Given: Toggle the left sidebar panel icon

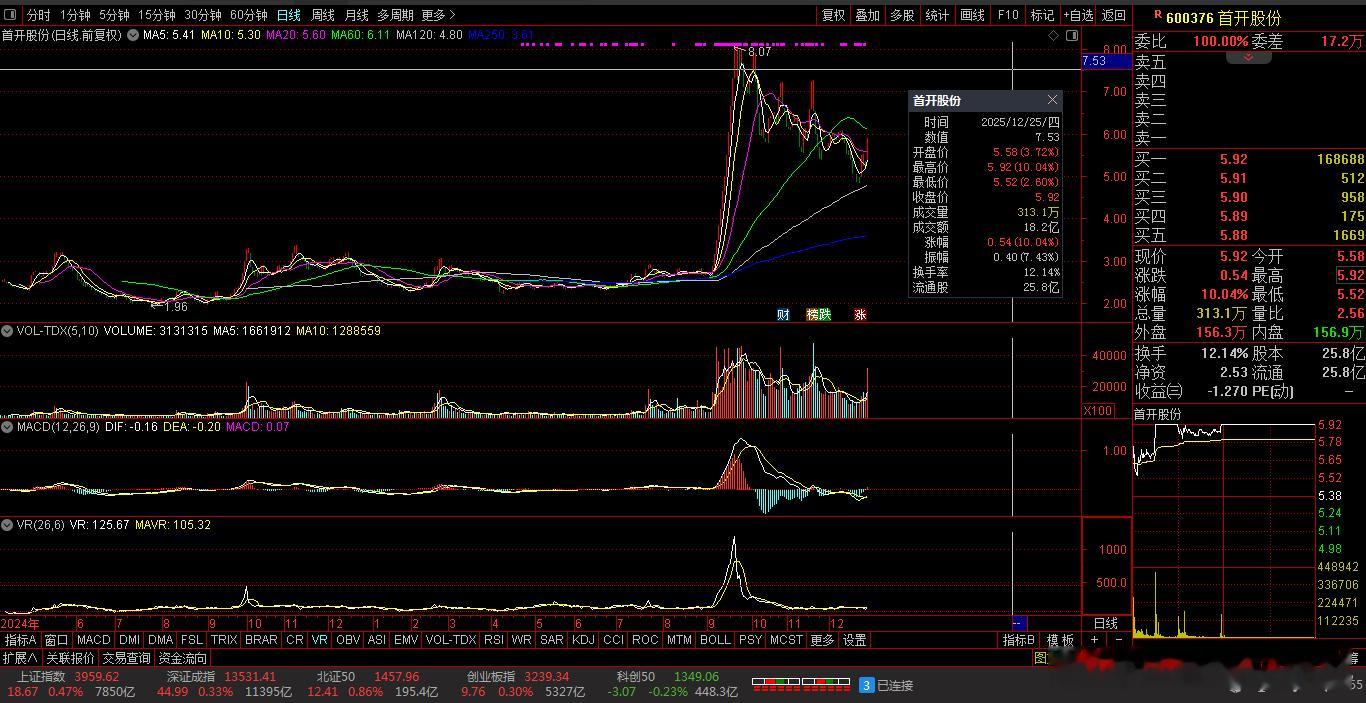Looking at the screenshot, I should point(10,15).
